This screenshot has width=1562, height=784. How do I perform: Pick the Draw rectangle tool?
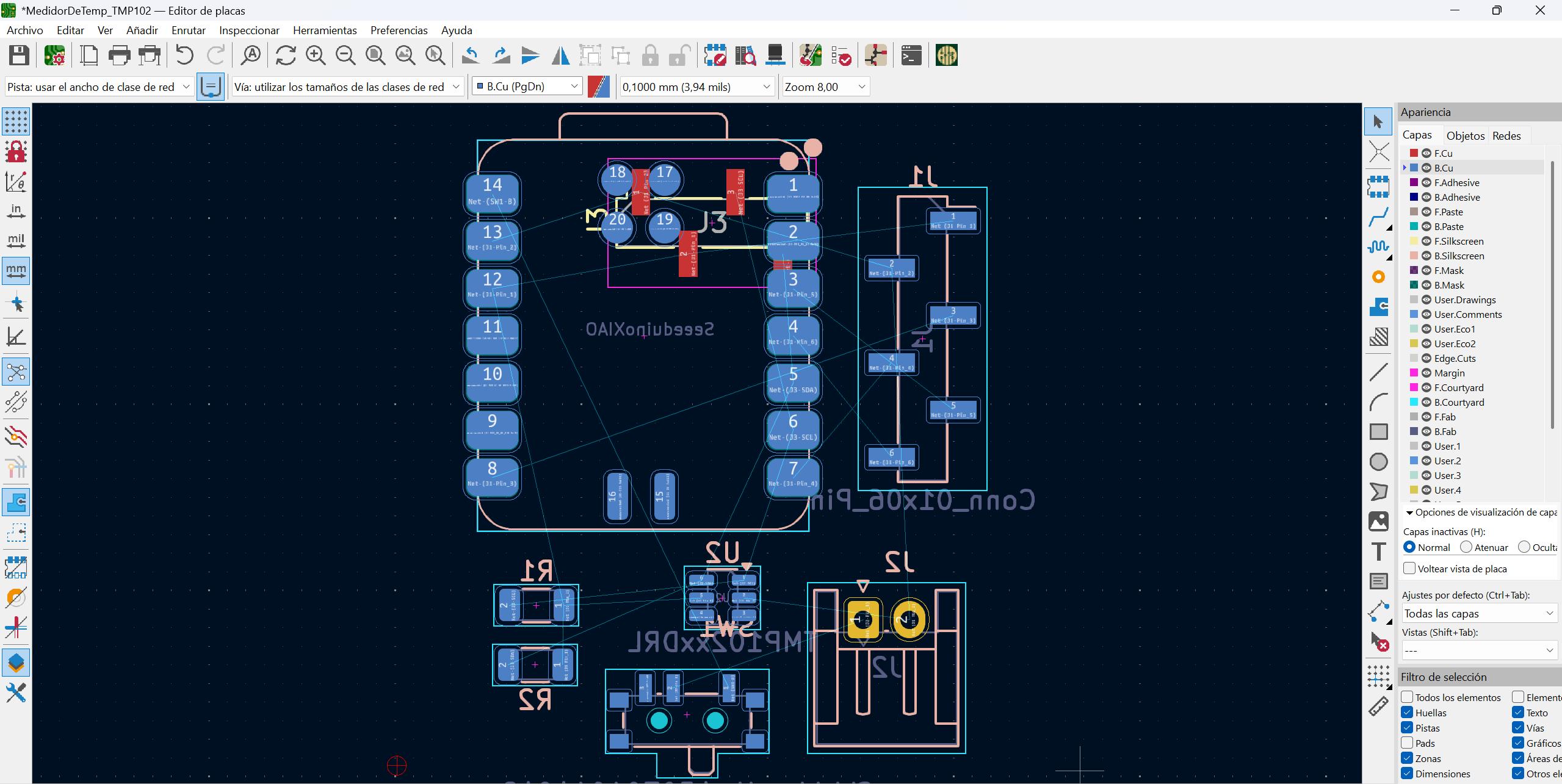pos(1378,432)
